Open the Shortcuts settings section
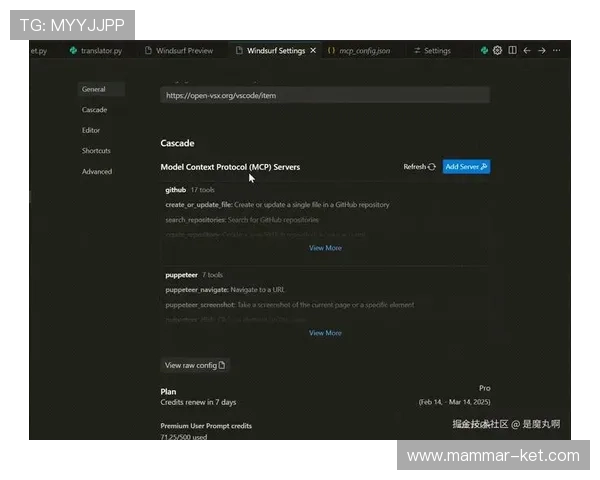The image size is (600, 480). pos(96,151)
